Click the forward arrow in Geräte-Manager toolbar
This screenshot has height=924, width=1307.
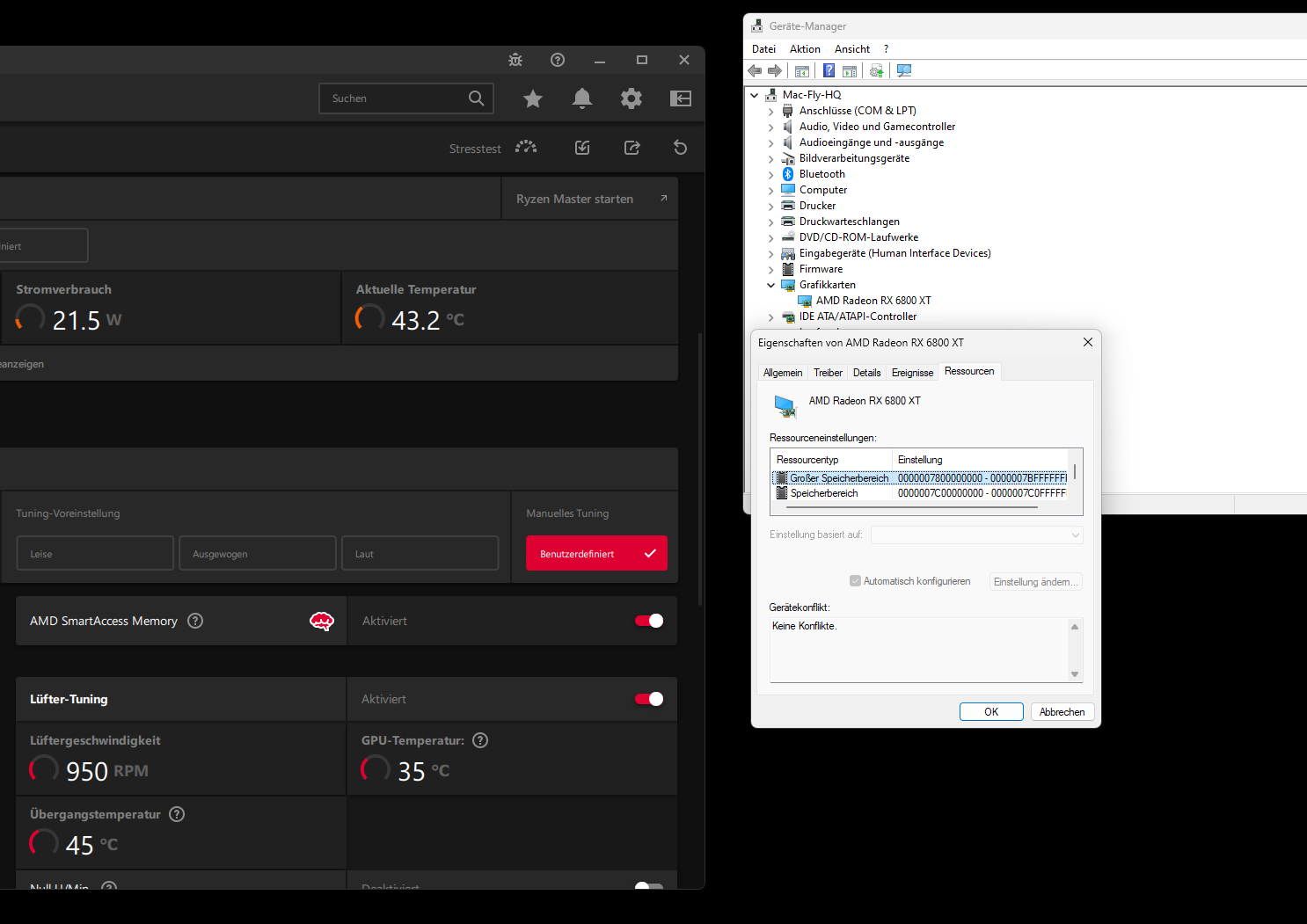tap(775, 70)
